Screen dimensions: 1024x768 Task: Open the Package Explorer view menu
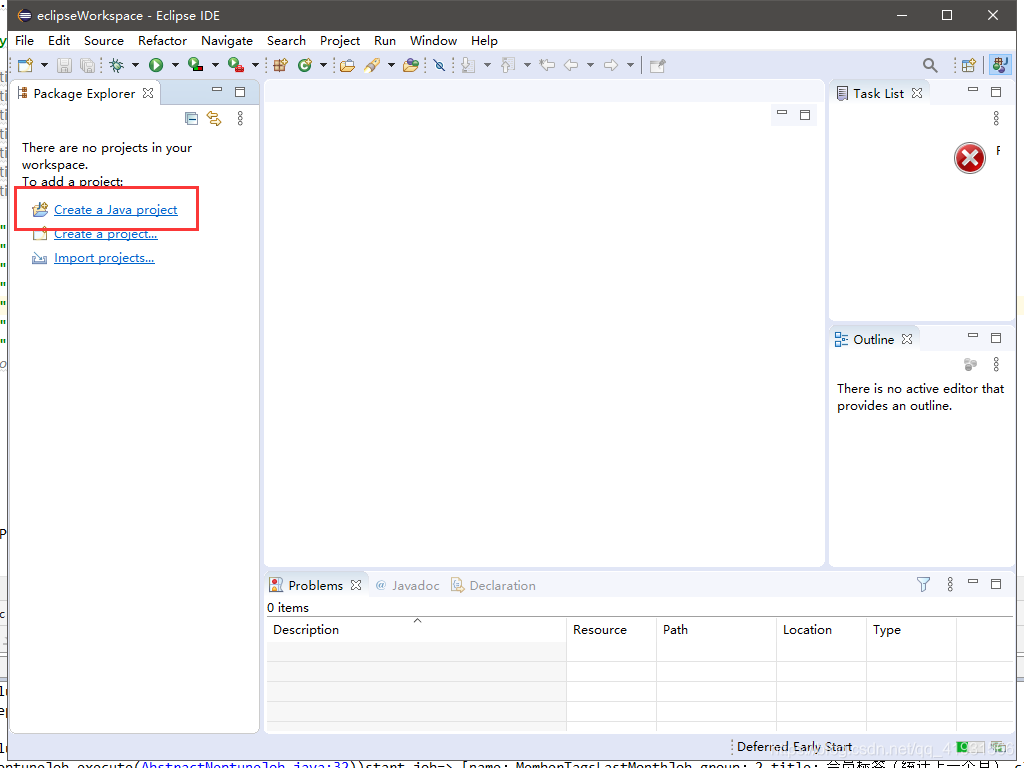(x=240, y=118)
